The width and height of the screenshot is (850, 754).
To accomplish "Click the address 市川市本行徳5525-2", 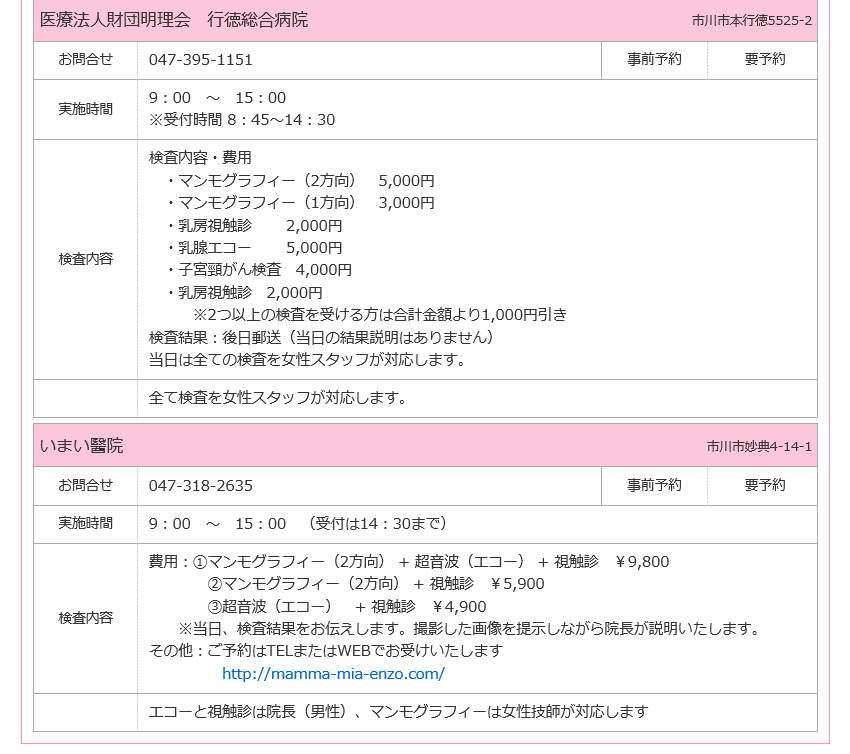I will point(751,21).
